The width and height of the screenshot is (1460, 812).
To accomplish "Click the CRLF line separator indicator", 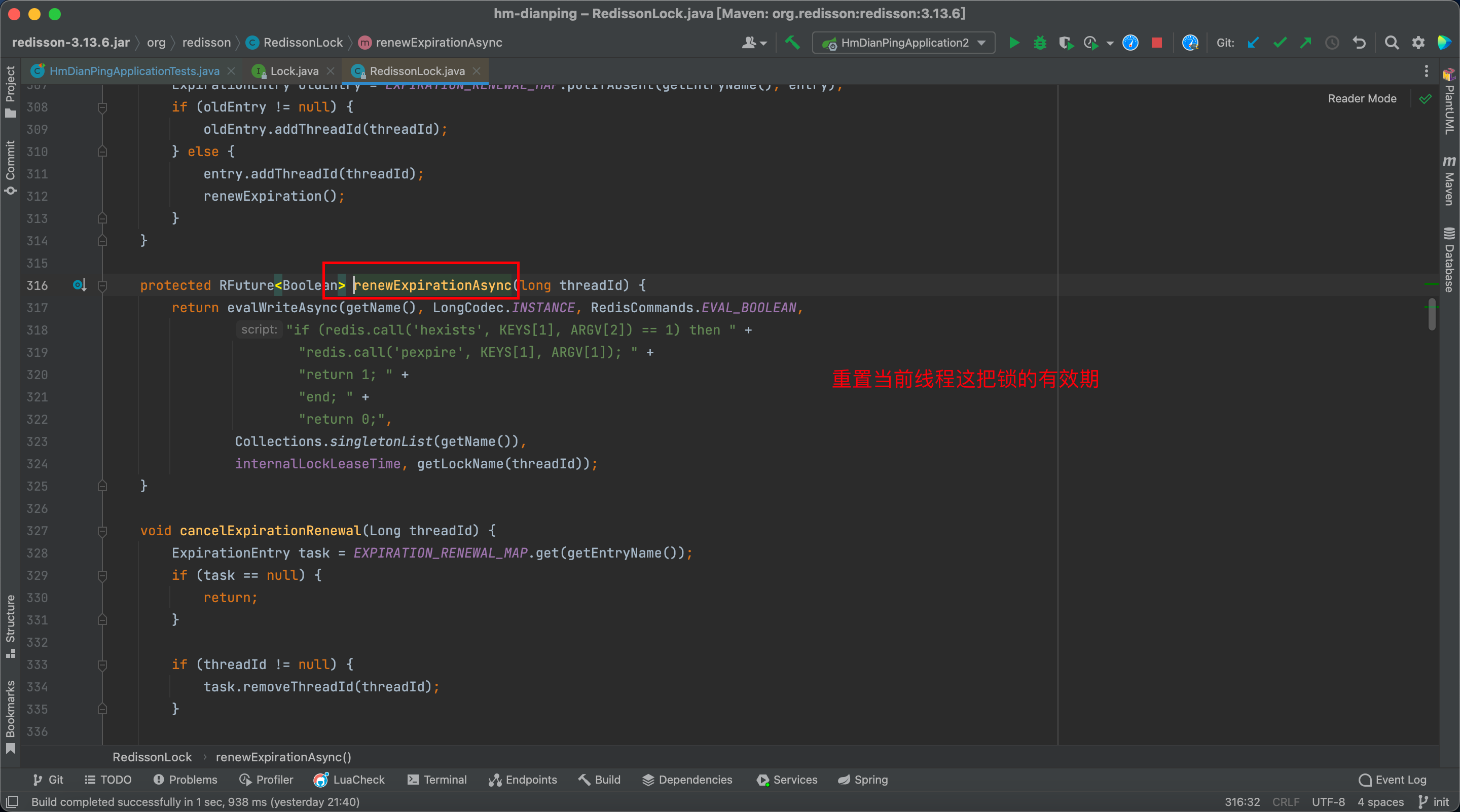I will point(1286,801).
